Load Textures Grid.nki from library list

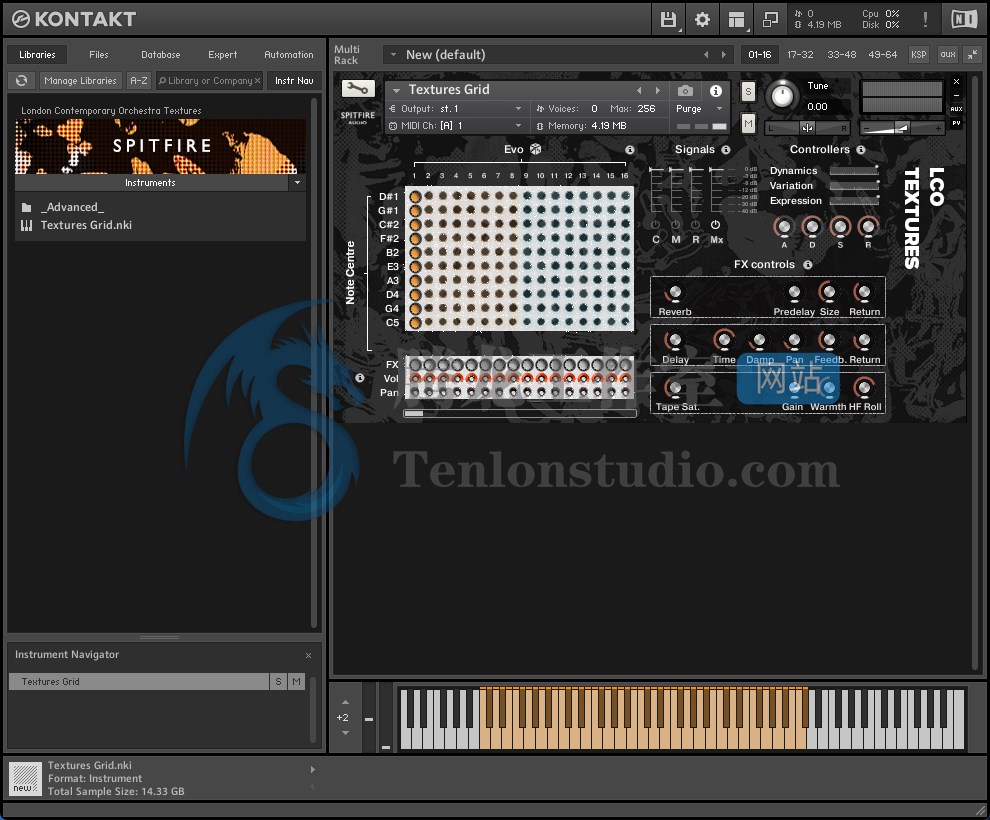tap(86, 225)
